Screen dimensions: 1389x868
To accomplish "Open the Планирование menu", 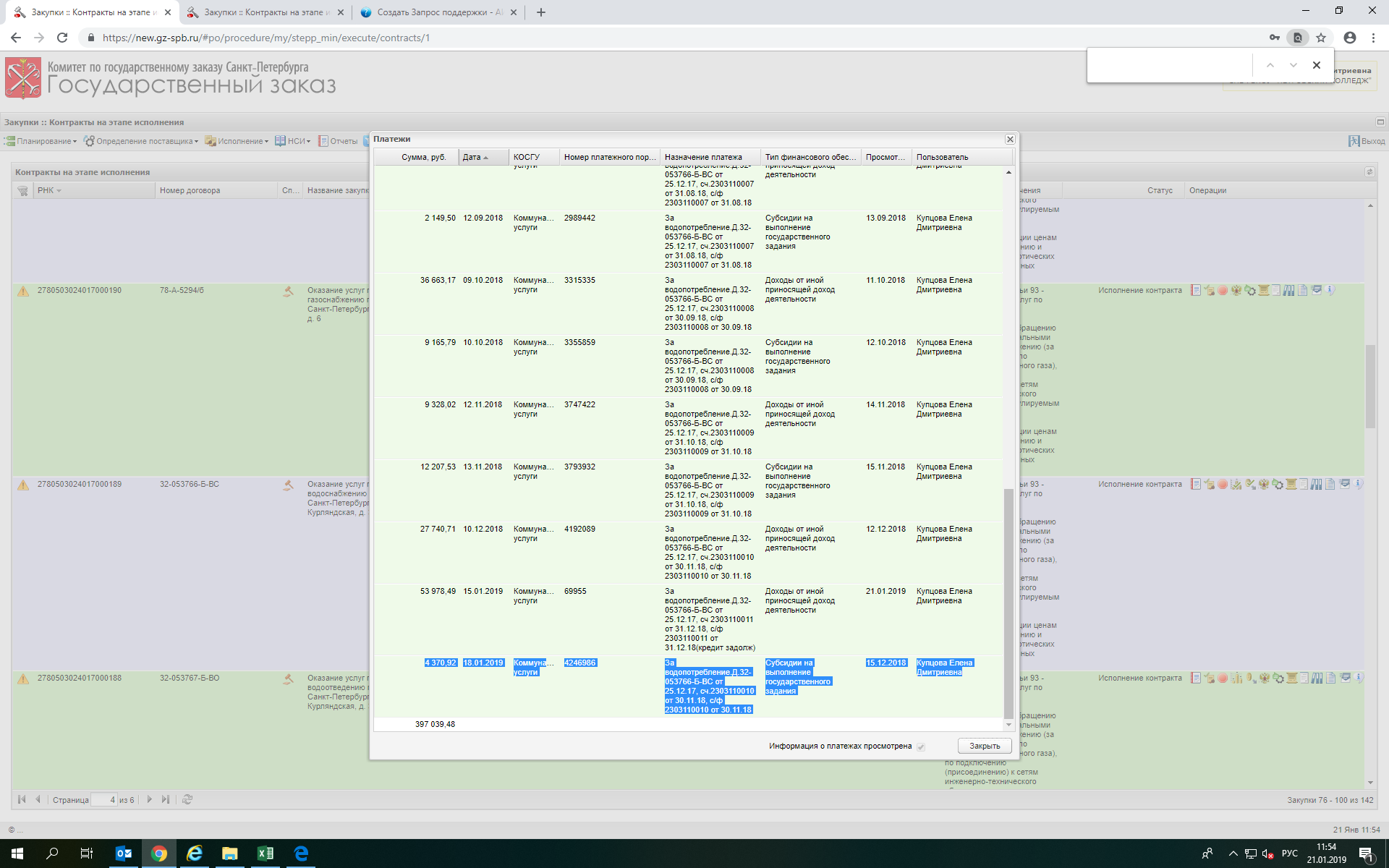I will click(x=41, y=141).
